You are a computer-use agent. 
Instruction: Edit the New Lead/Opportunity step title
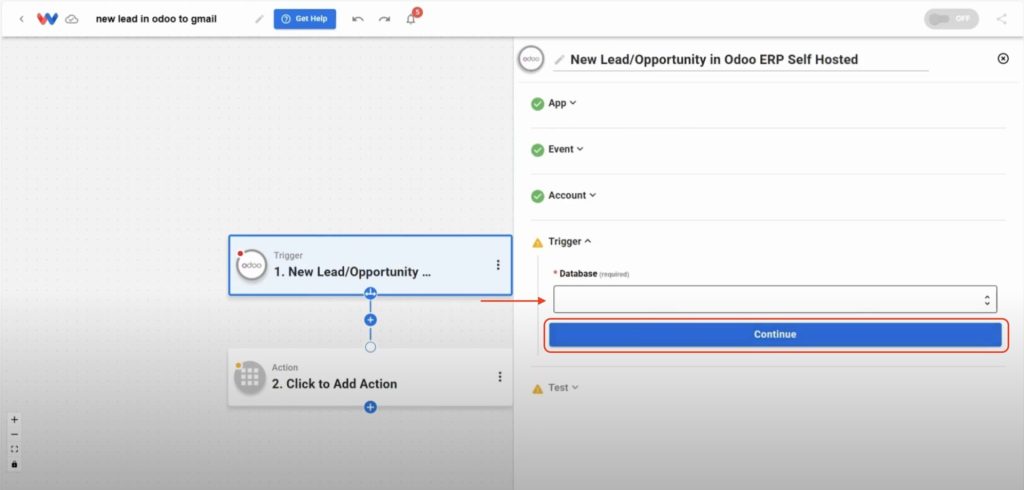click(714, 59)
